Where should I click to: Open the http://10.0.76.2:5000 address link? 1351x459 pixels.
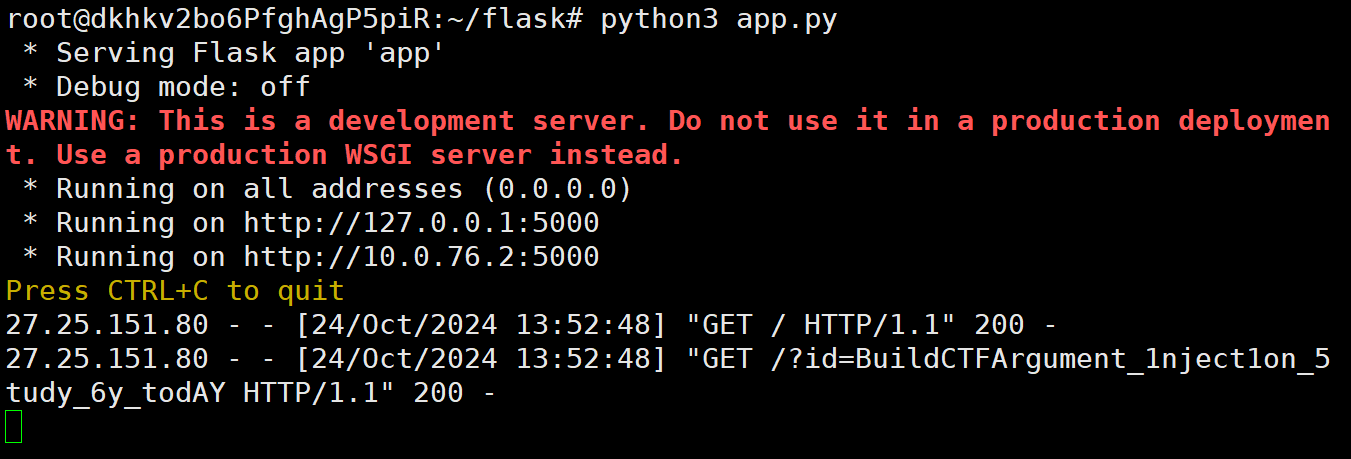(421, 256)
